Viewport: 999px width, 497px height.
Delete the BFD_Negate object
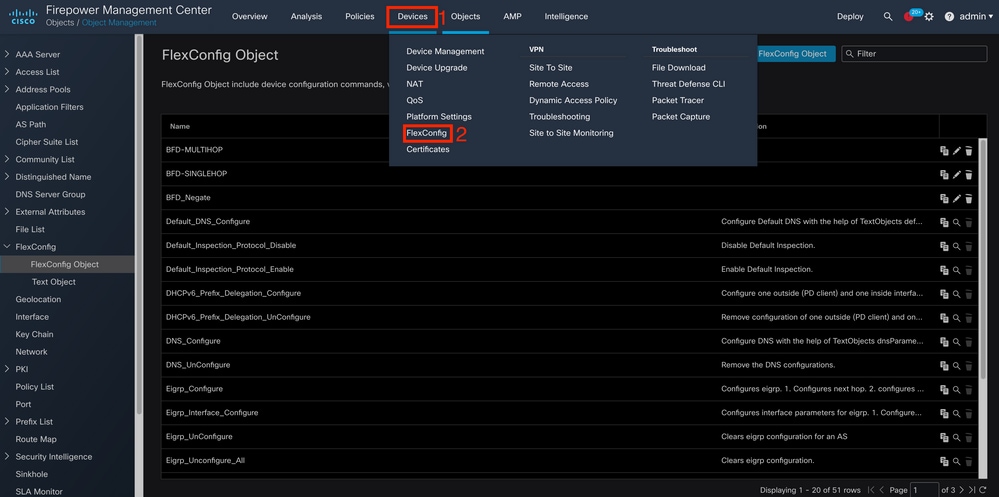point(968,198)
